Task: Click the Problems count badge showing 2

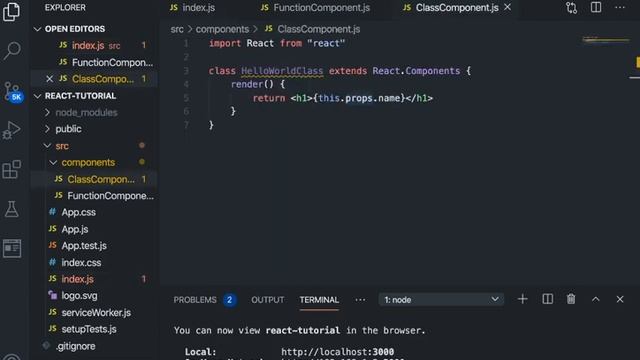Action: [x=230, y=300]
